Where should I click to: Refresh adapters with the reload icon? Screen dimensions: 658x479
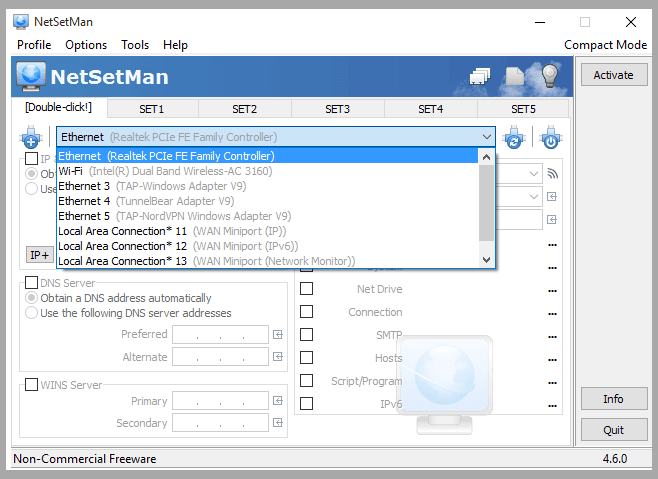[x=514, y=137]
